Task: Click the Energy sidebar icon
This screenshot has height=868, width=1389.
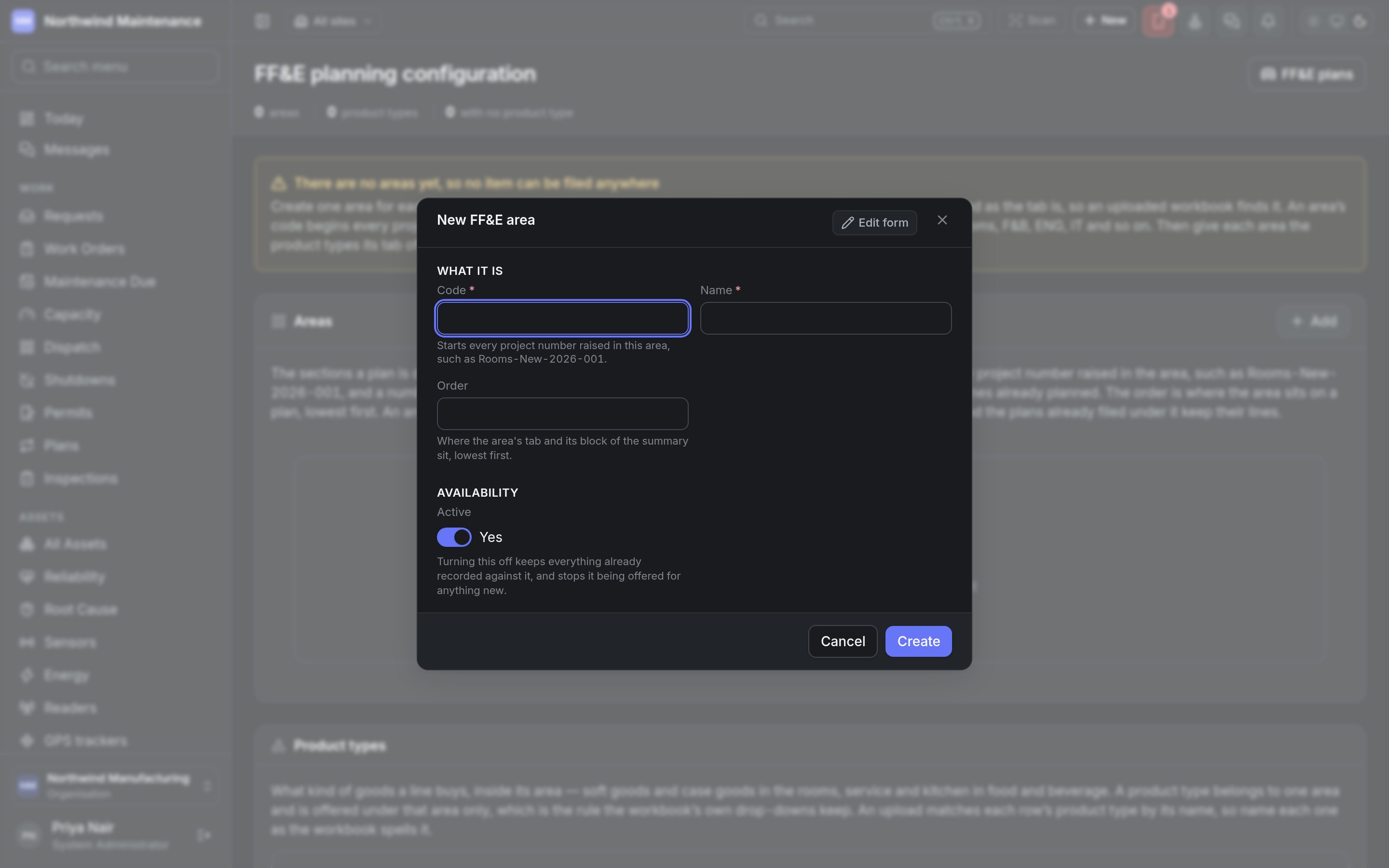Action: (x=27, y=675)
